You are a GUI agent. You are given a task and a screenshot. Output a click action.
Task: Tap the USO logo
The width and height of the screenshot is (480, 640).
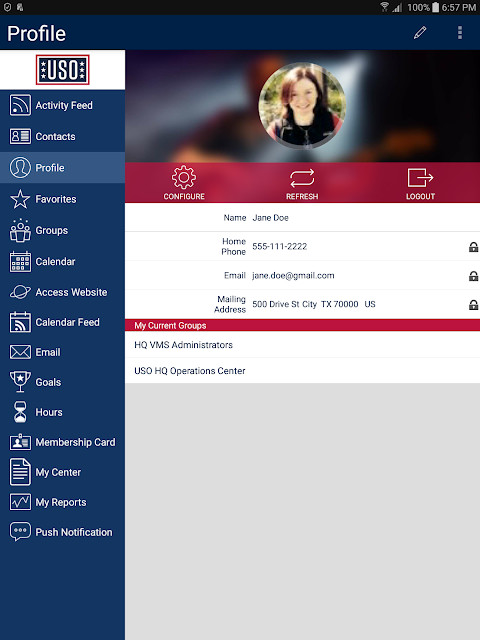(62, 70)
